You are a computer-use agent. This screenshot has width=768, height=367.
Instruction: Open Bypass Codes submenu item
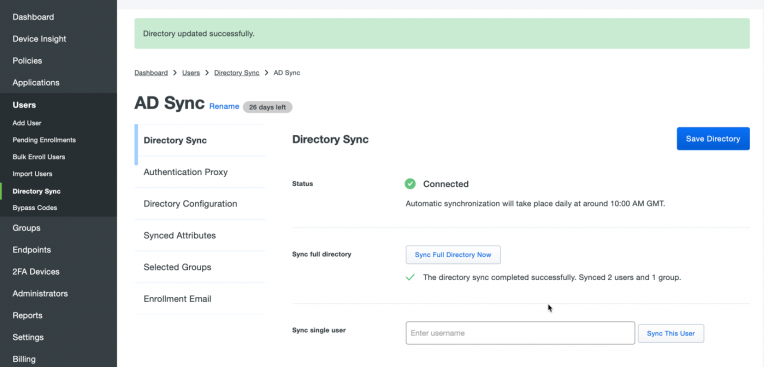pos(35,207)
